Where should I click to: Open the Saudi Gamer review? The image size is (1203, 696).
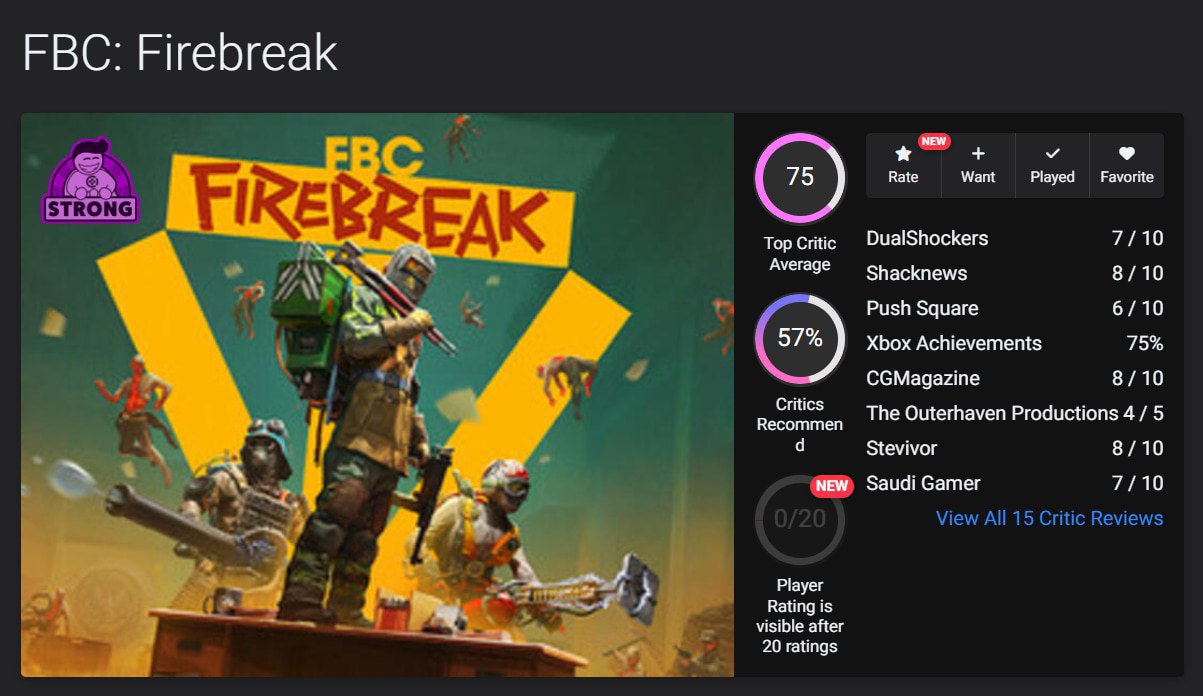923,483
